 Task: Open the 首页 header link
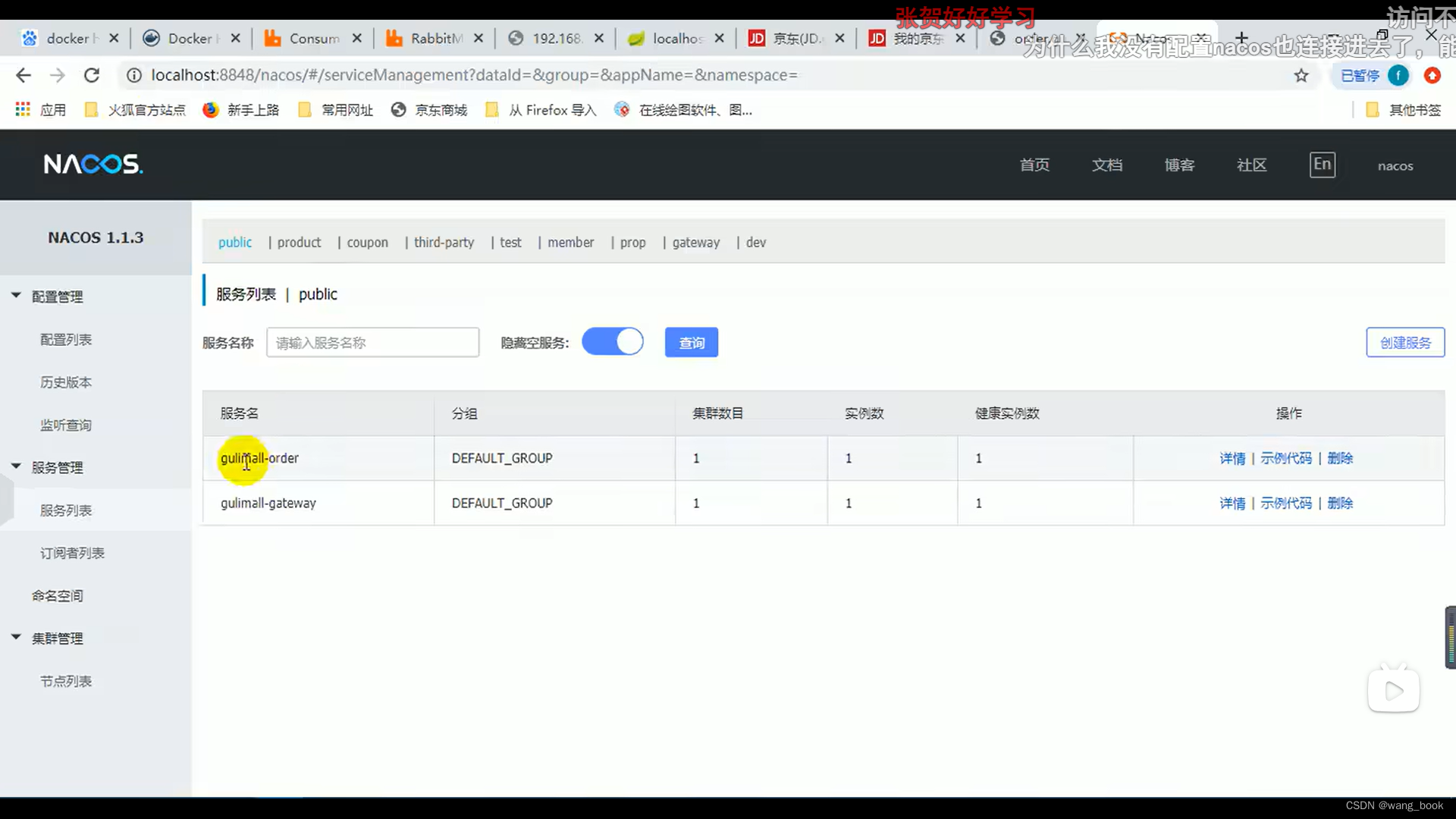pos(1034,165)
